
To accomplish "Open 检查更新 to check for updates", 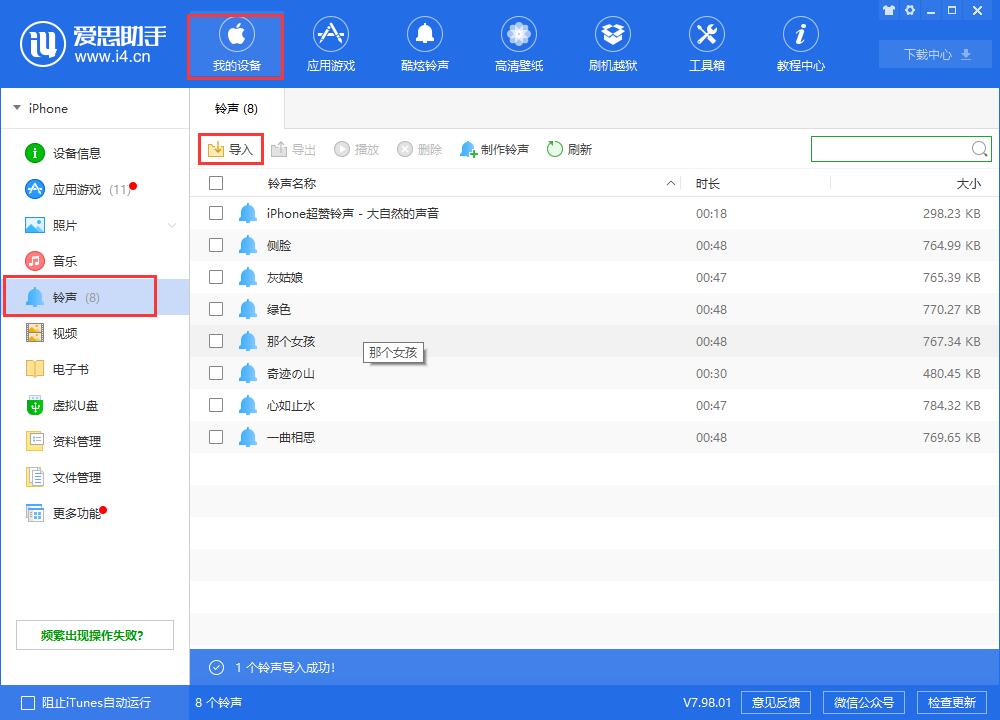I will 951,702.
